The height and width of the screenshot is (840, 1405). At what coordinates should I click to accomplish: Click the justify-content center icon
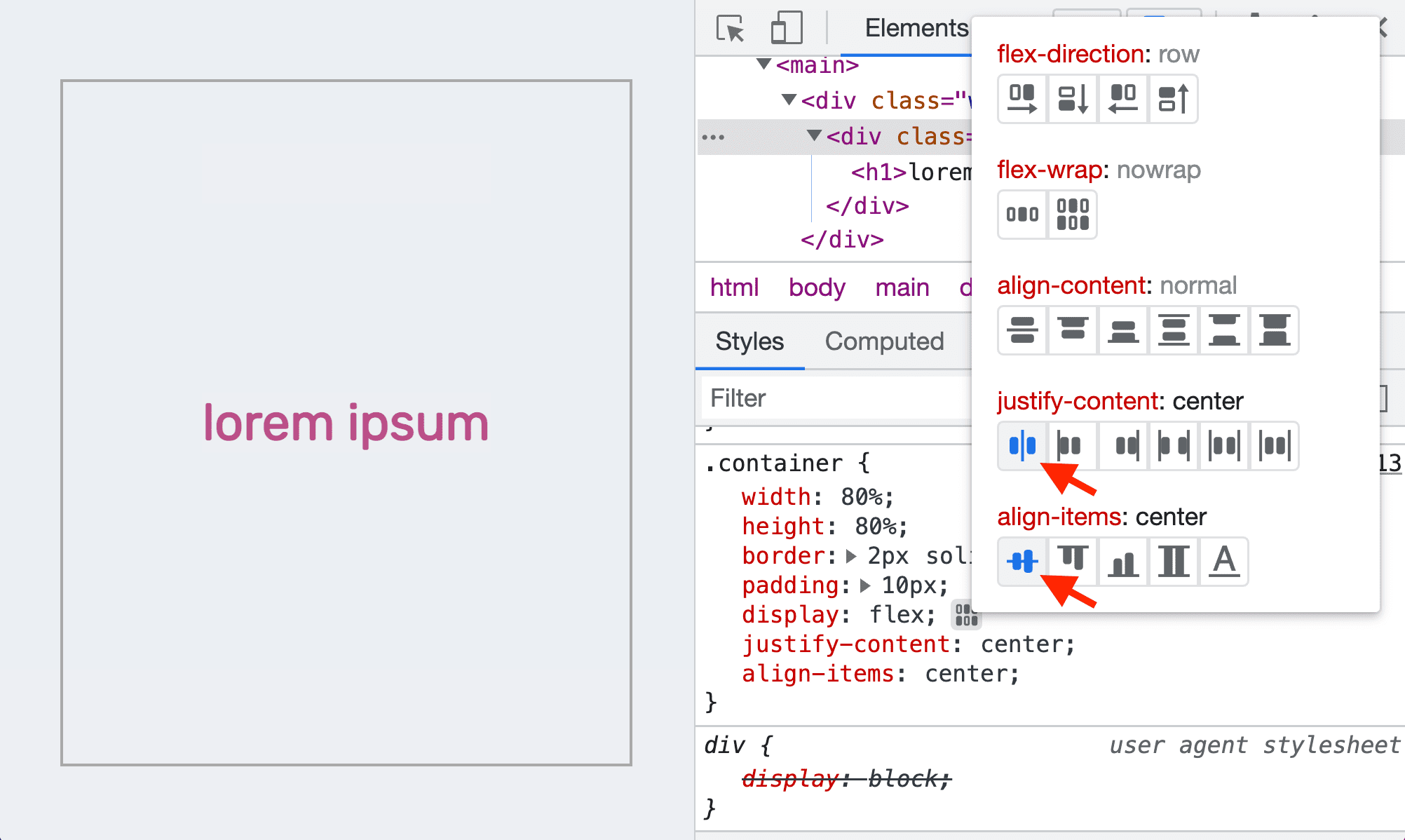click(1022, 445)
